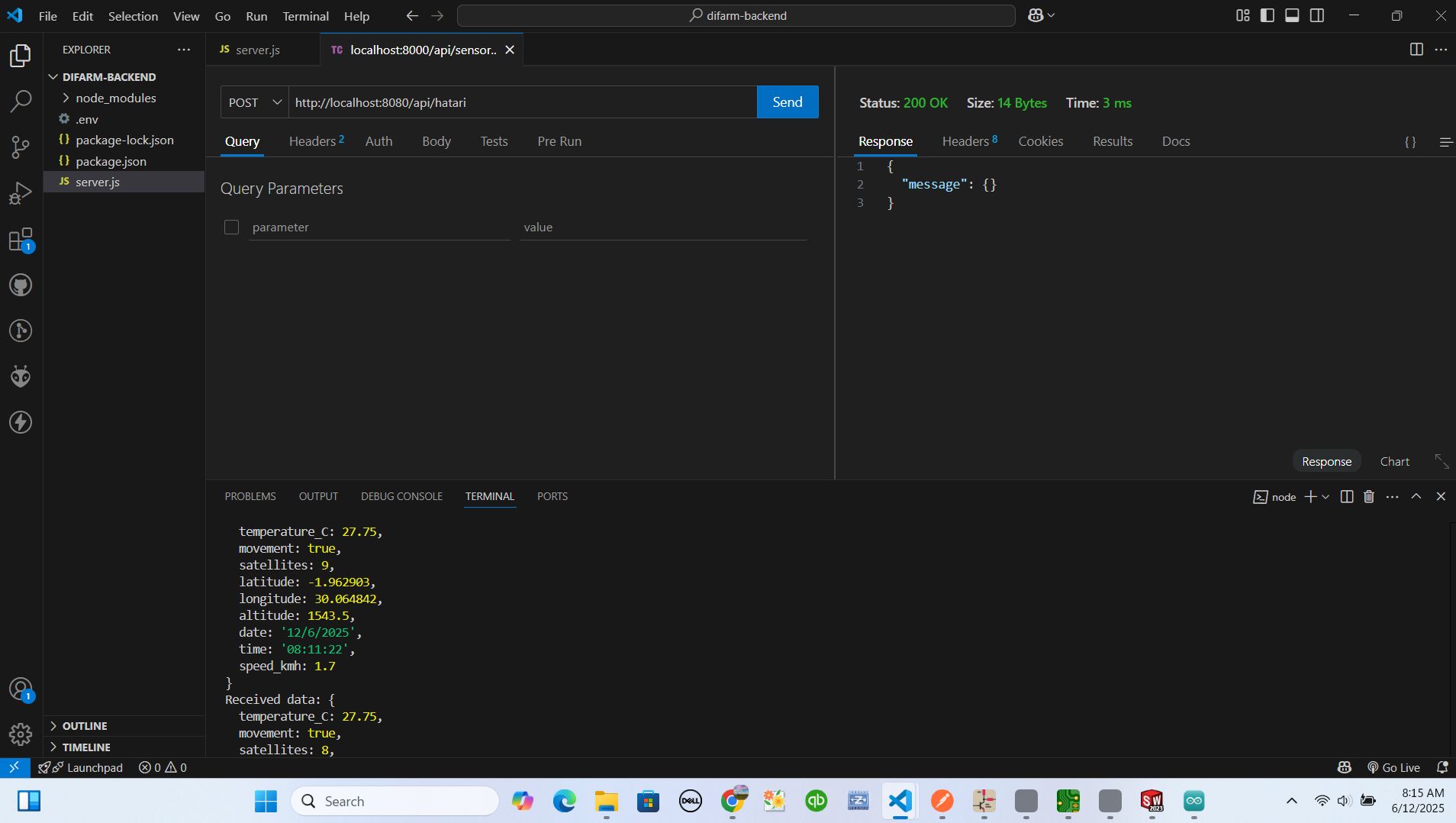Open terminal panel More Actions ellipsis
The width and height of the screenshot is (1456, 823).
point(1393,497)
